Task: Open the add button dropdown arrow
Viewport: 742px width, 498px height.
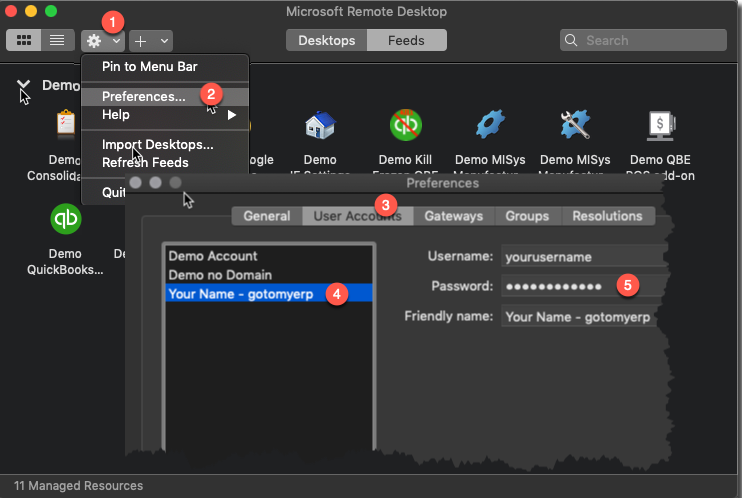Action: (164, 41)
